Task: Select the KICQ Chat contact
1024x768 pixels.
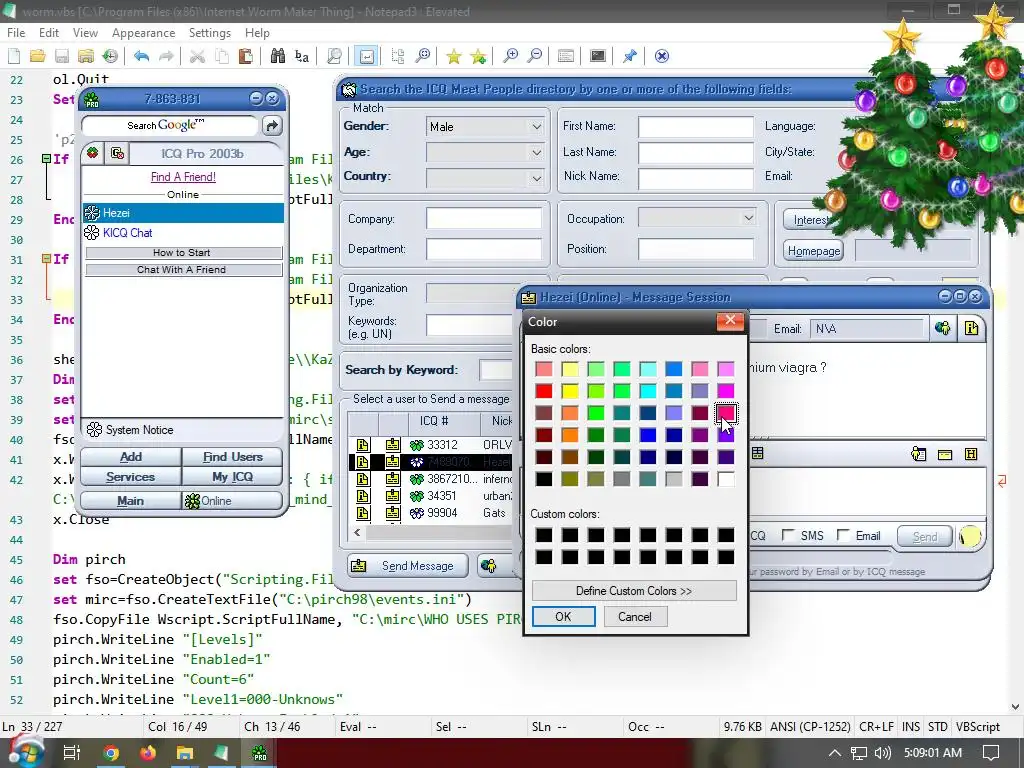Action: click(x=183, y=232)
